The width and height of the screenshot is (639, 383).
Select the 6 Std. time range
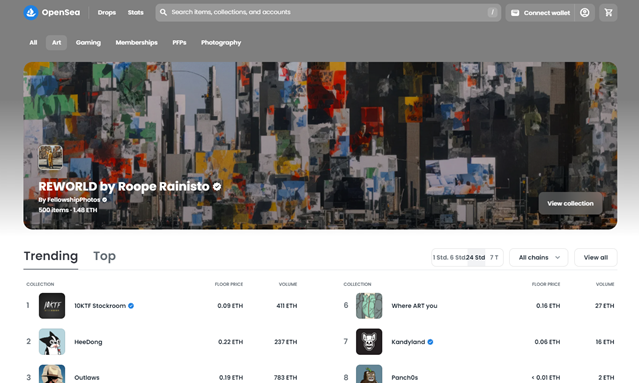pyautogui.click(x=458, y=258)
